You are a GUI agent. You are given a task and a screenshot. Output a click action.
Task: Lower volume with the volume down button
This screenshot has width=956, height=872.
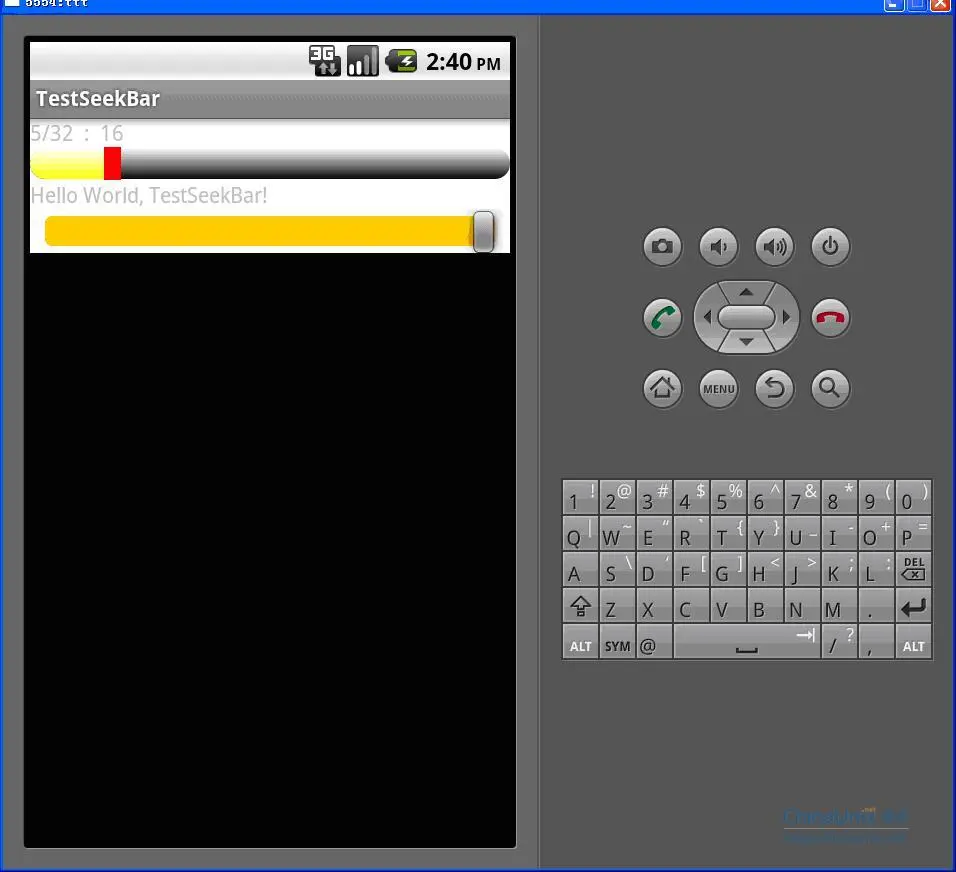pos(718,247)
